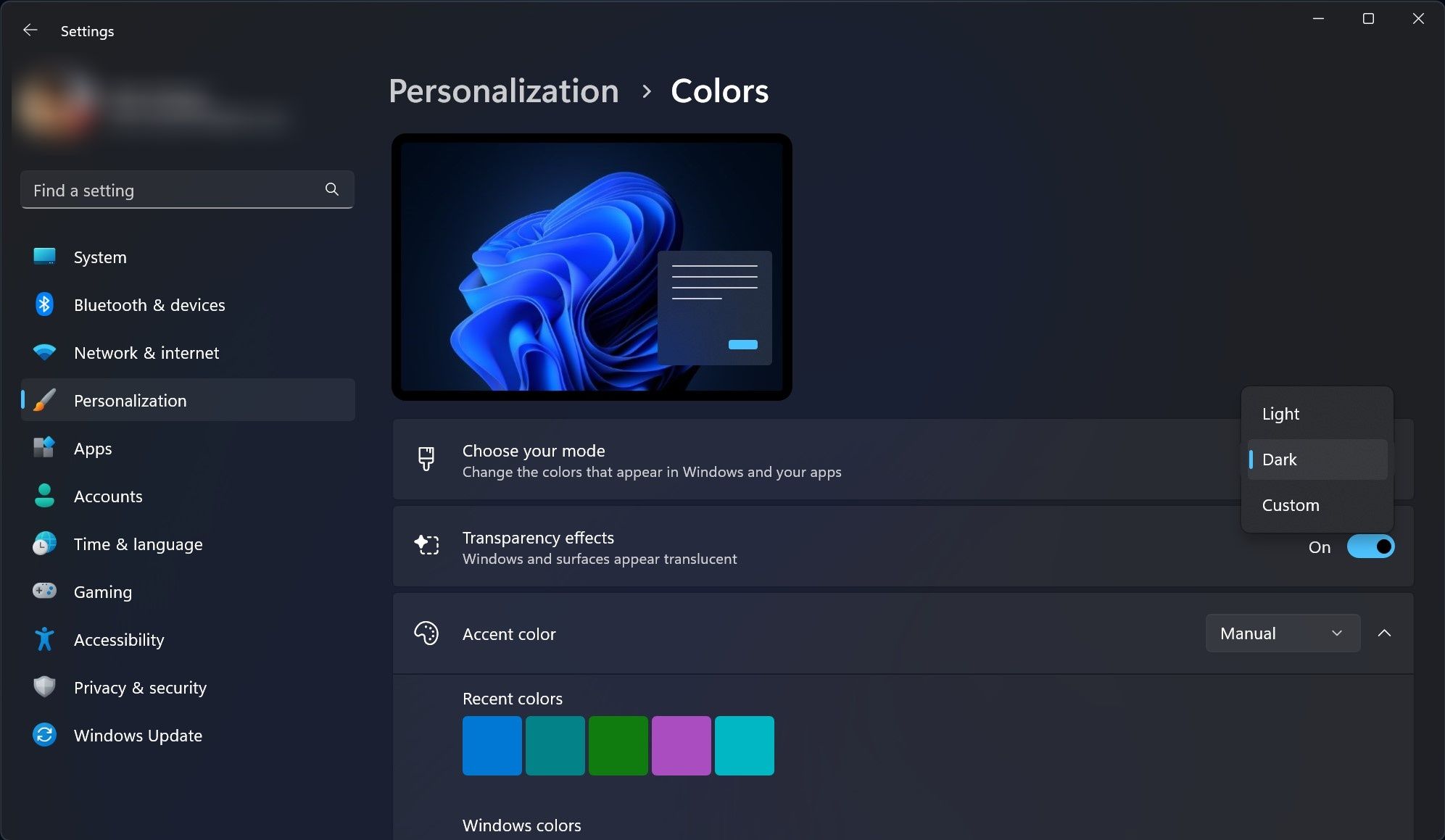The width and height of the screenshot is (1445, 840).
Task: Click the Windows Update icon
Action: (x=44, y=735)
